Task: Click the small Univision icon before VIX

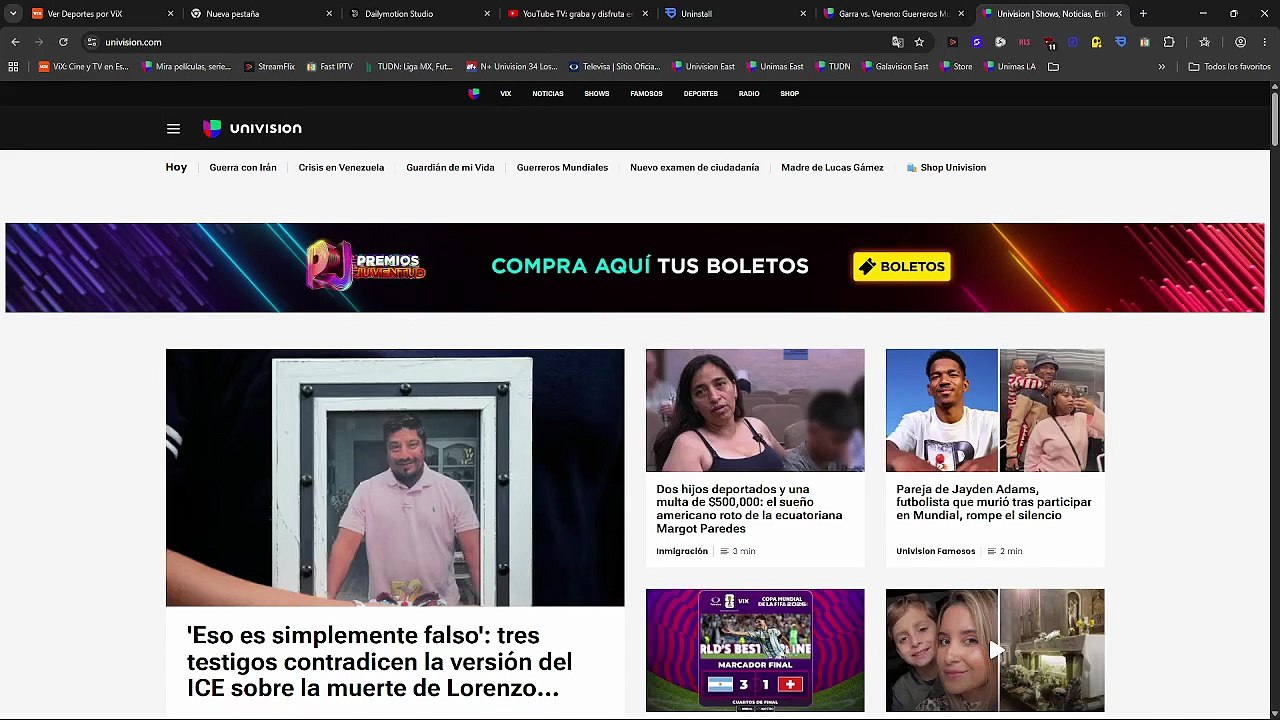Action: click(474, 93)
